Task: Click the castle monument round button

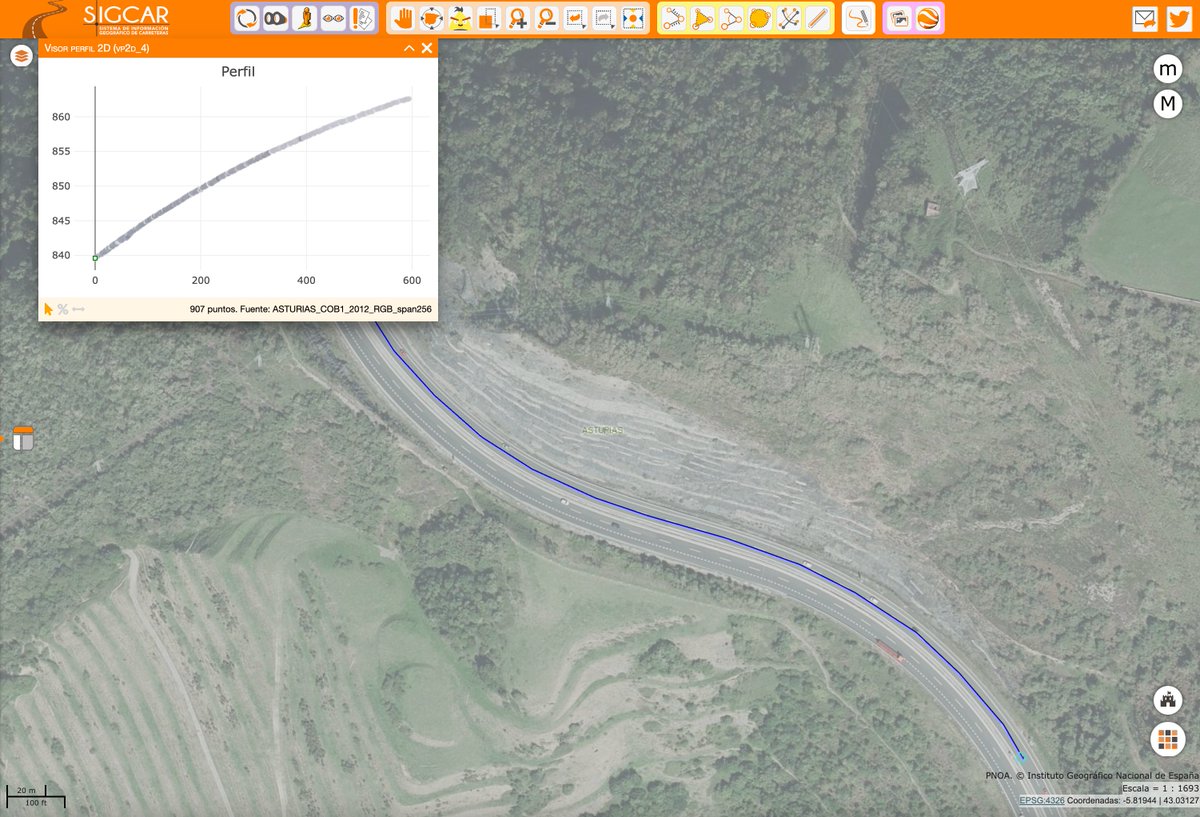Action: coord(1167,701)
